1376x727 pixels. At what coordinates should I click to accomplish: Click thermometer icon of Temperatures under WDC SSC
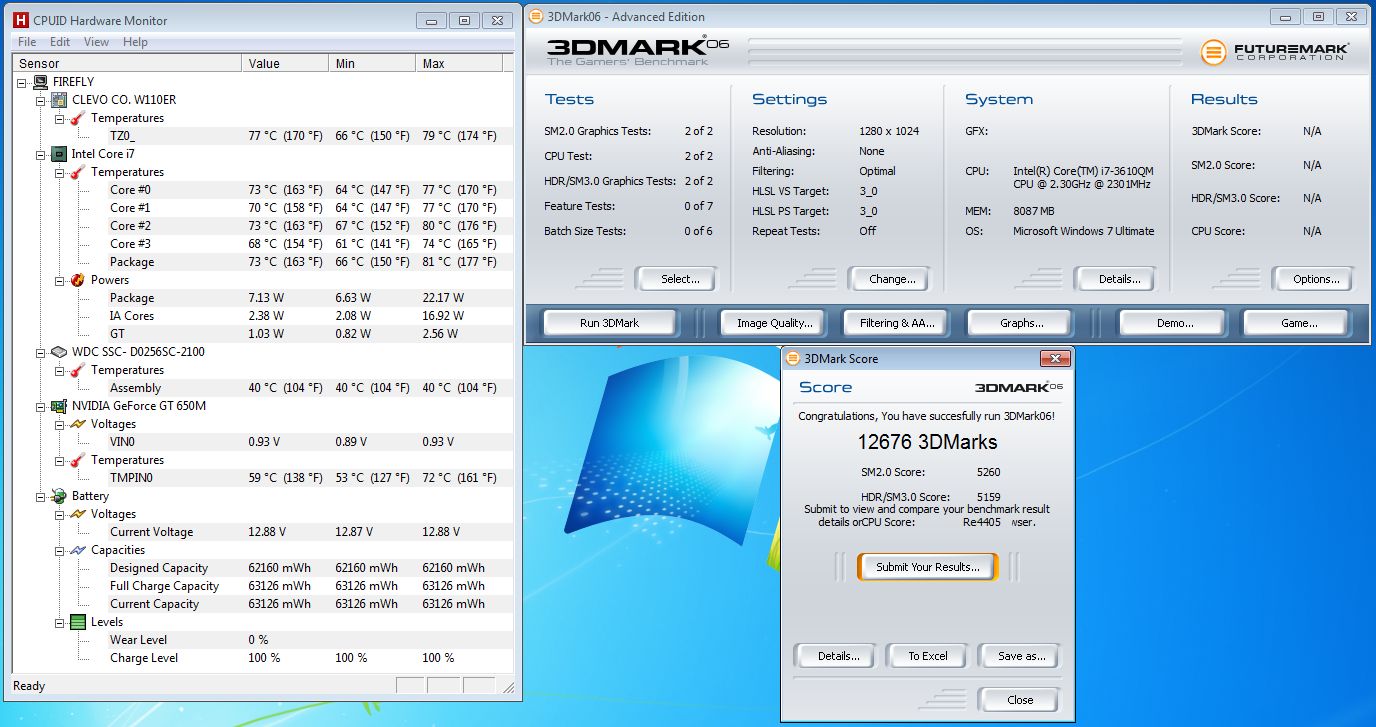pyautogui.click(x=79, y=370)
